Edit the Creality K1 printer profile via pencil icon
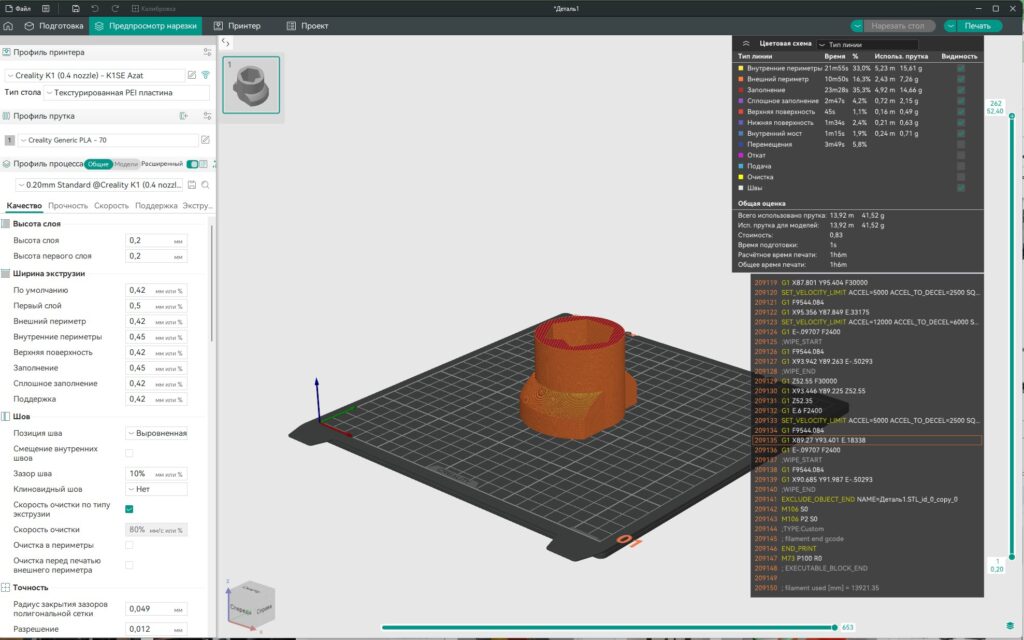 pyautogui.click(x=192, y=75)
